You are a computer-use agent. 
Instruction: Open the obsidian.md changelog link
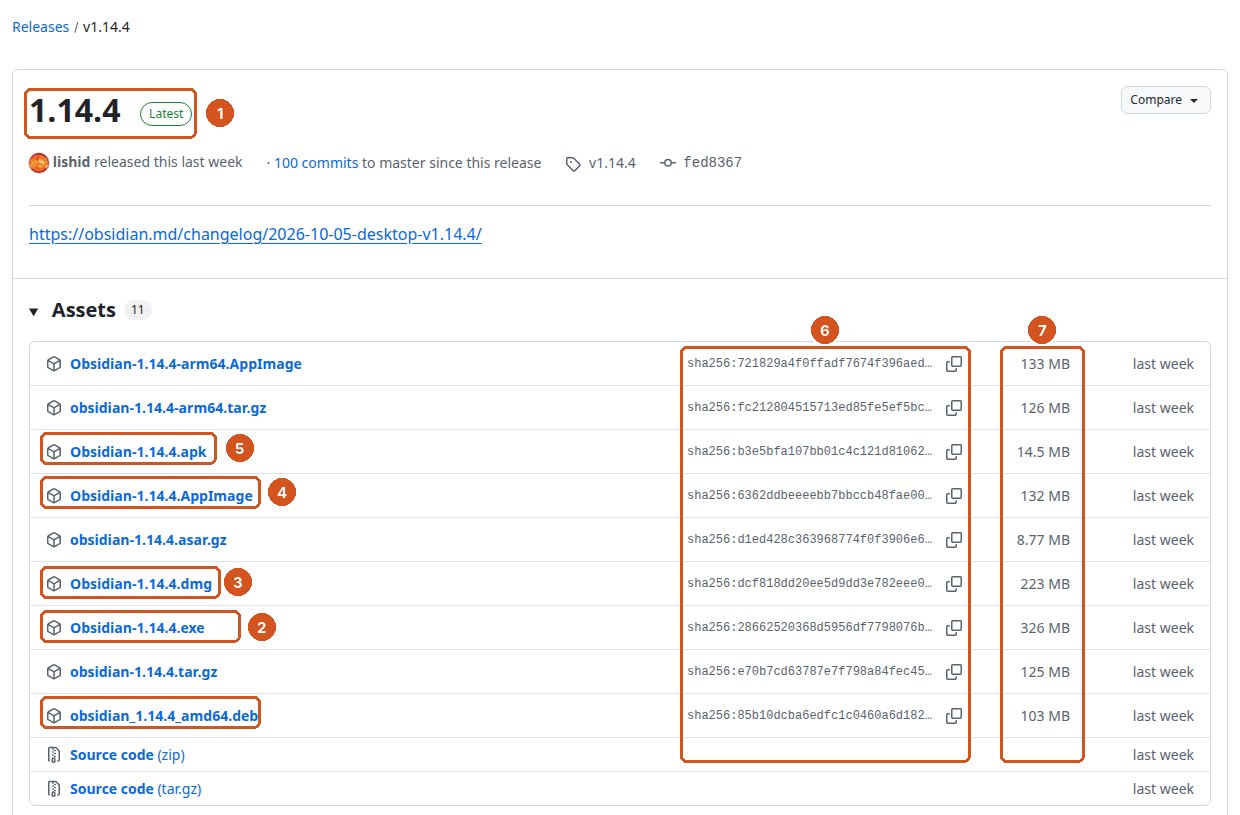(255, 235)
